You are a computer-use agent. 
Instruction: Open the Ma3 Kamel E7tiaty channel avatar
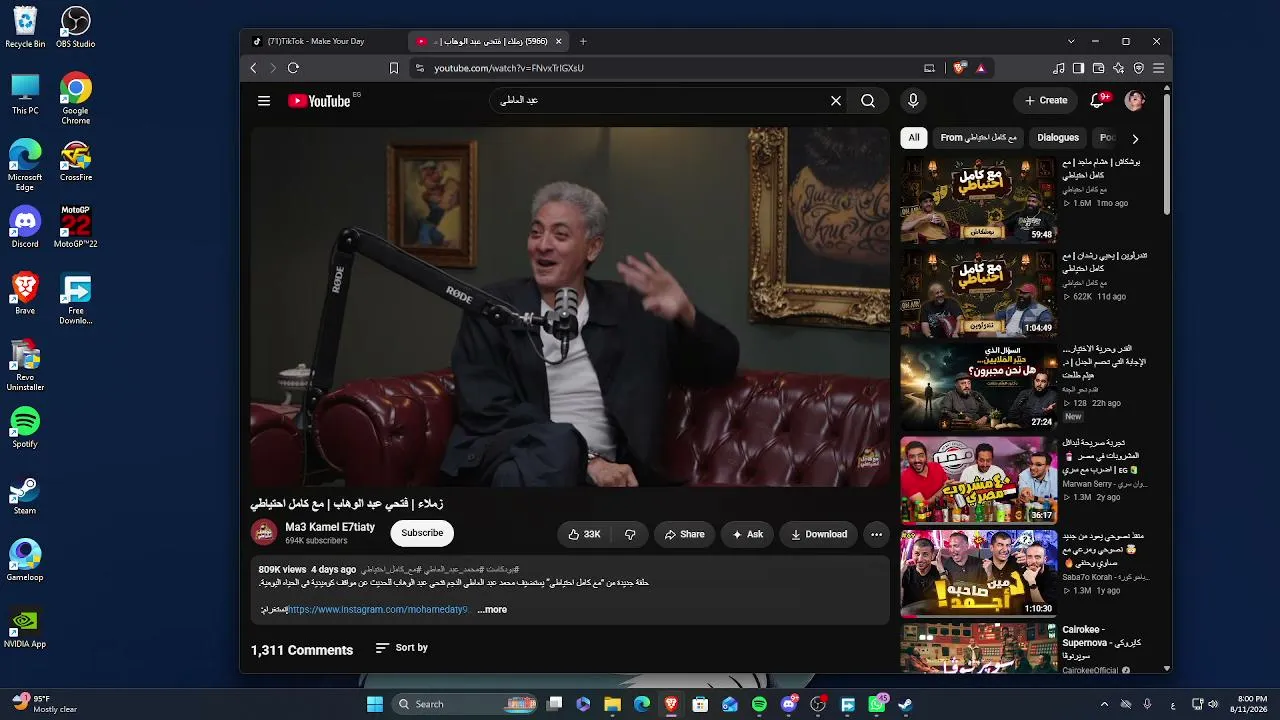pos(264,533)
